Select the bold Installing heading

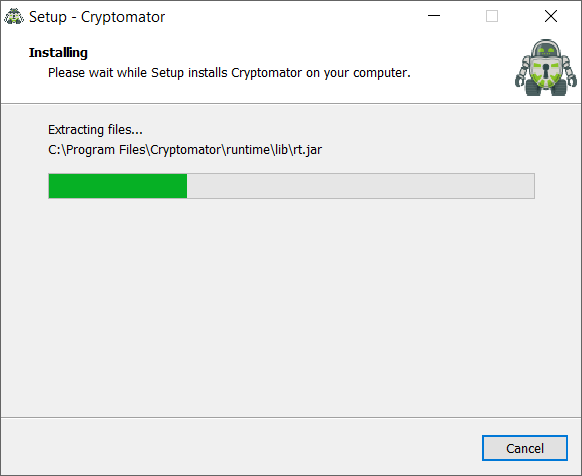(58, 53)
